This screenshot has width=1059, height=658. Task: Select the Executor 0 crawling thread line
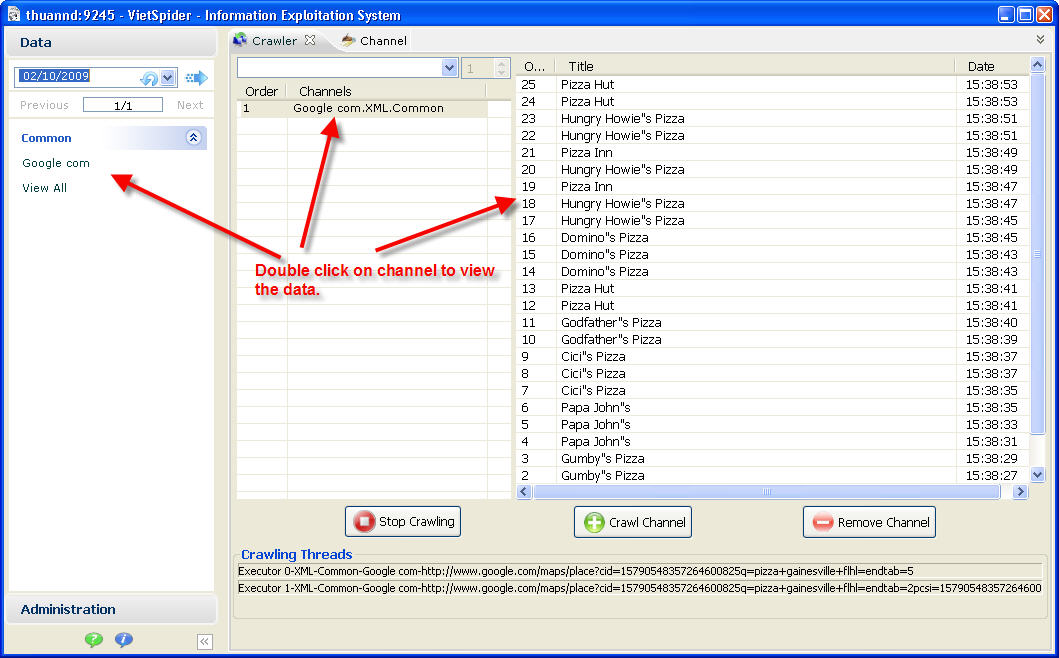pyautogui.click(x=640, y=572)
